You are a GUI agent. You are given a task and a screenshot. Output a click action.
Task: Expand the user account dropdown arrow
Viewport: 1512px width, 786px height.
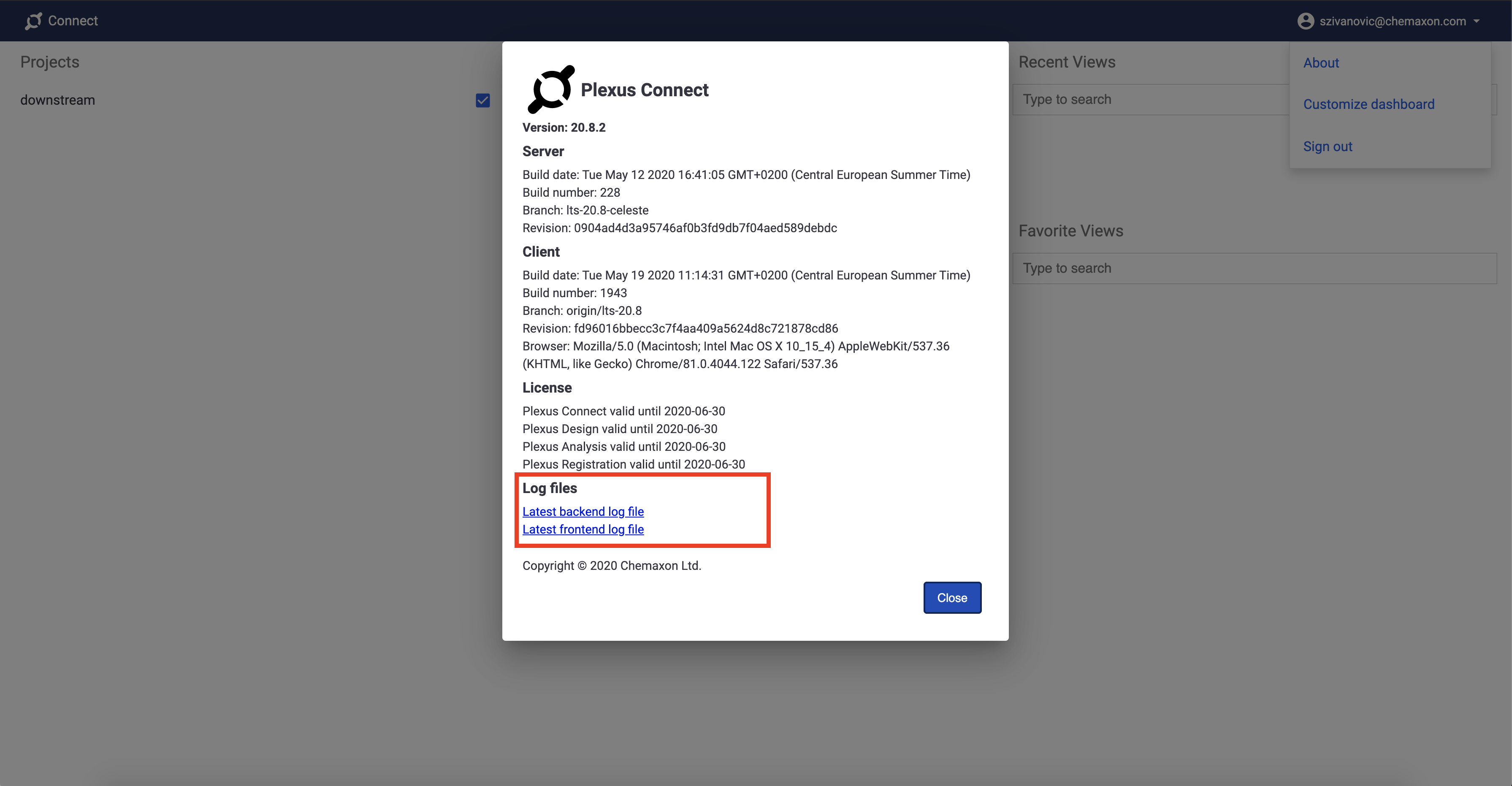[x=1477, y=21]
